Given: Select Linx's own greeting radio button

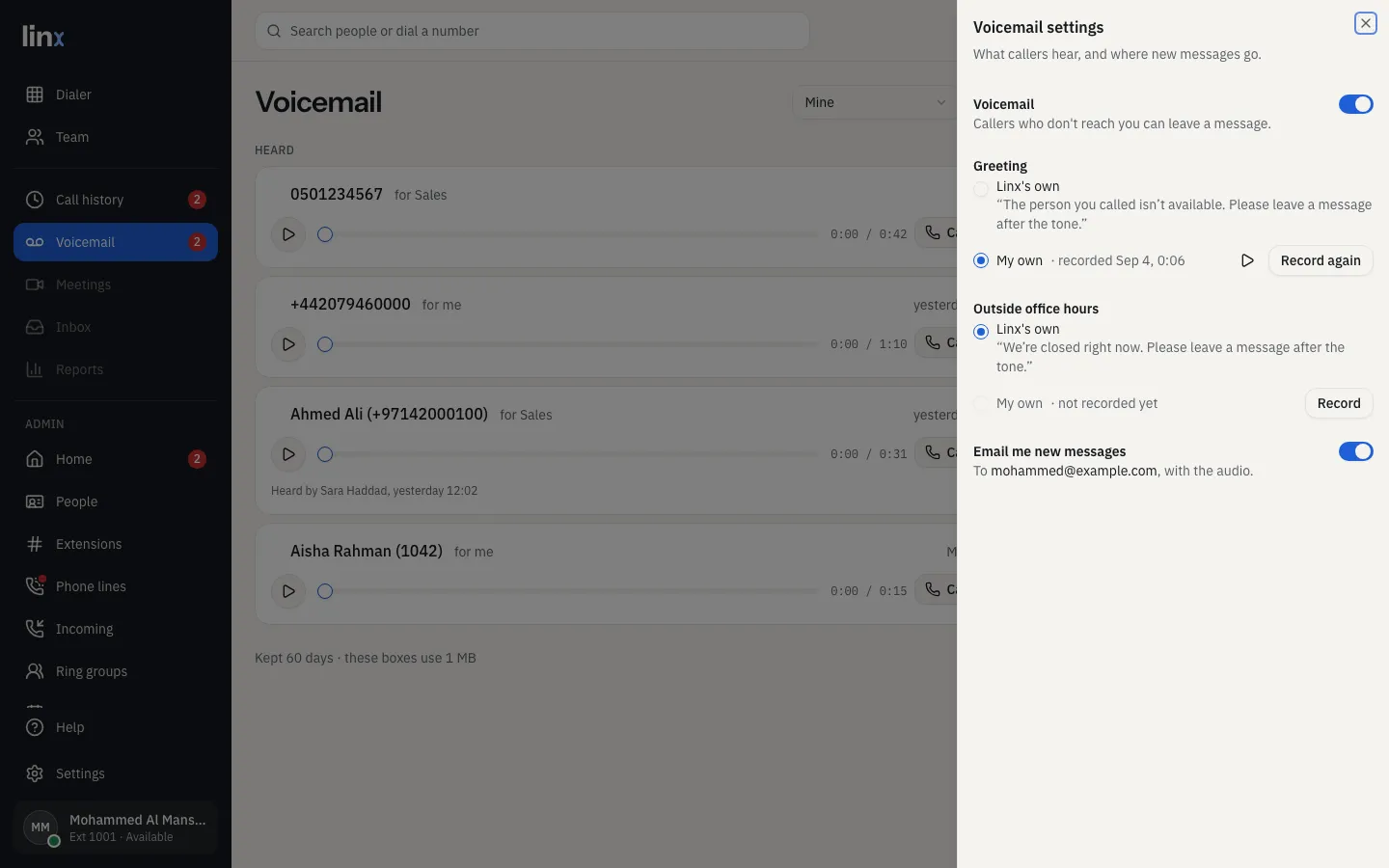Looking at the screenshot, I should 981,189.
